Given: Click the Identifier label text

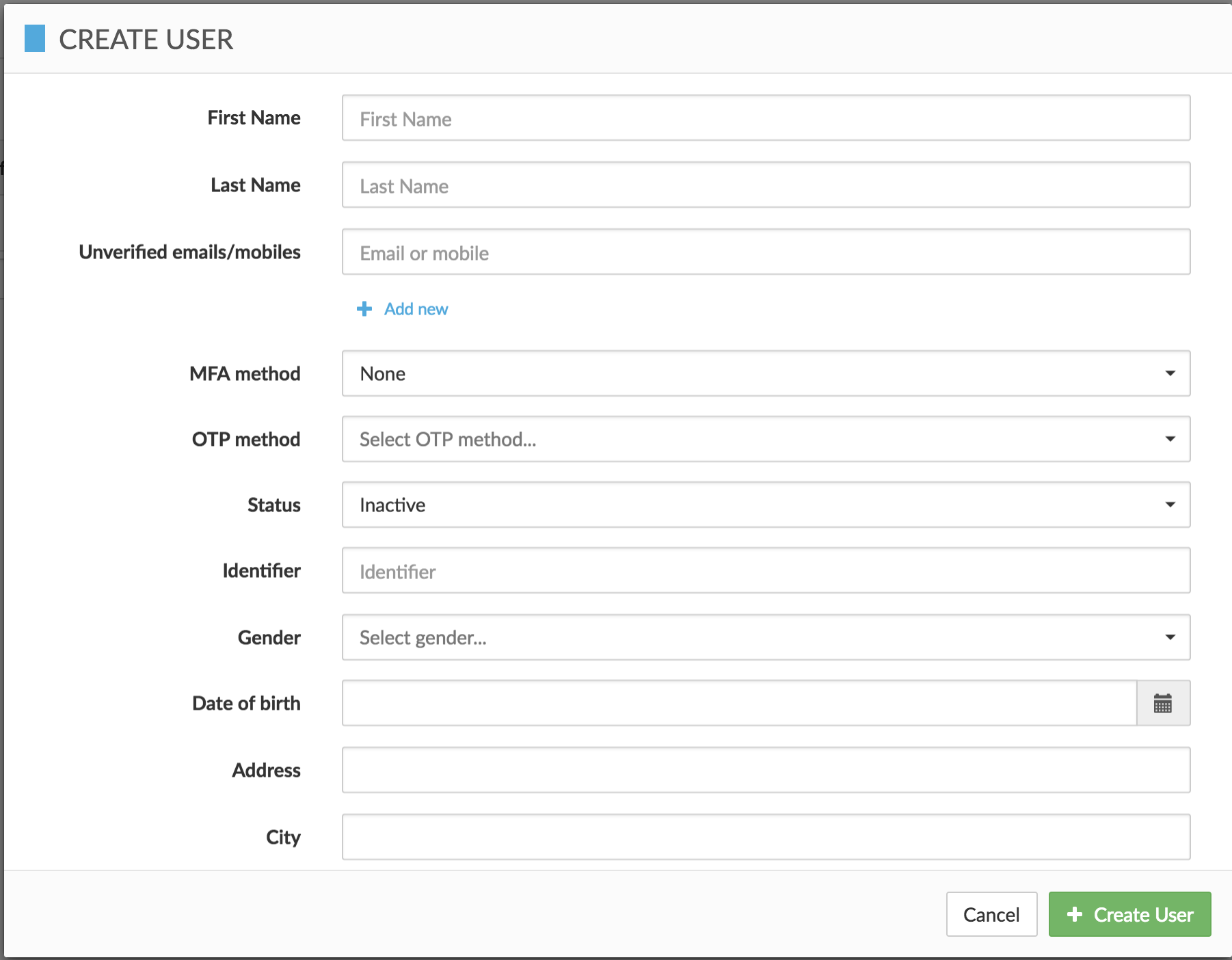Looking at the screenshot, I should [x=262, y=571].
